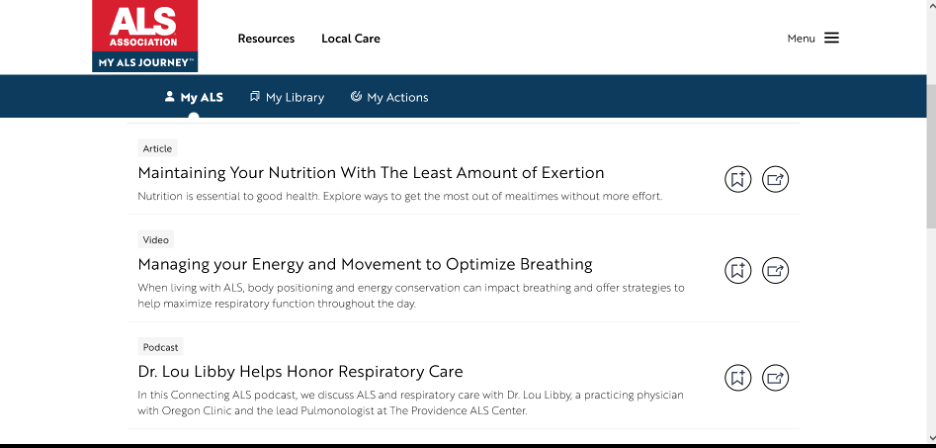
Task: Open the Resources navigation menu
Action: click(x=266, y=38)
